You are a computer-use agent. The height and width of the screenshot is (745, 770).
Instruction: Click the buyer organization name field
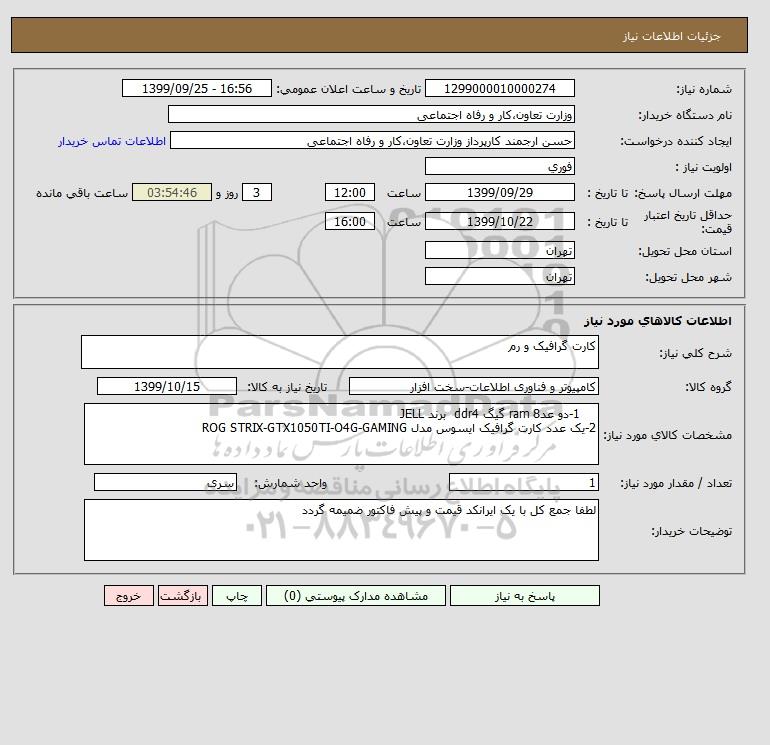[371, 114]
